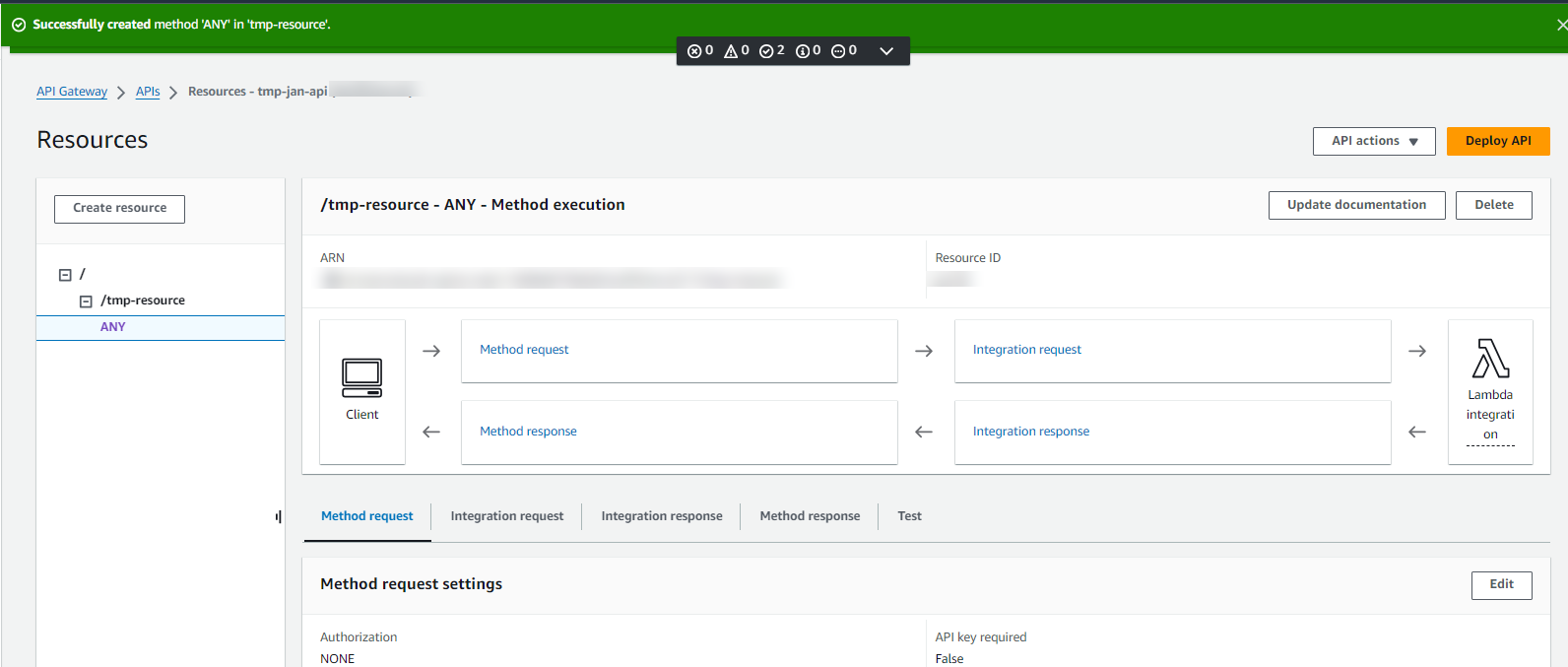Click the pending ellipsis count icon
Viewport: 1568px width, 667px height.
click(838, 51)
